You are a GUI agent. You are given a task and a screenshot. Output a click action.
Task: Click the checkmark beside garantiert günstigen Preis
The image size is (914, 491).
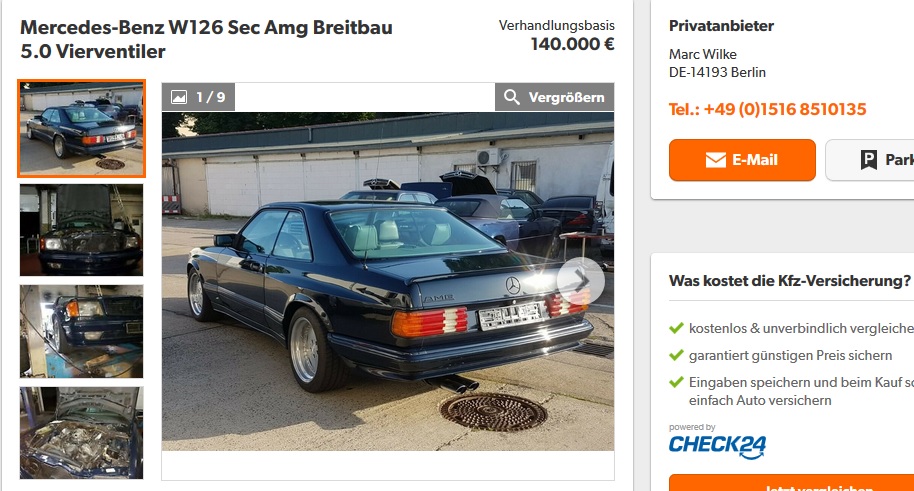[x=676, y=355]
